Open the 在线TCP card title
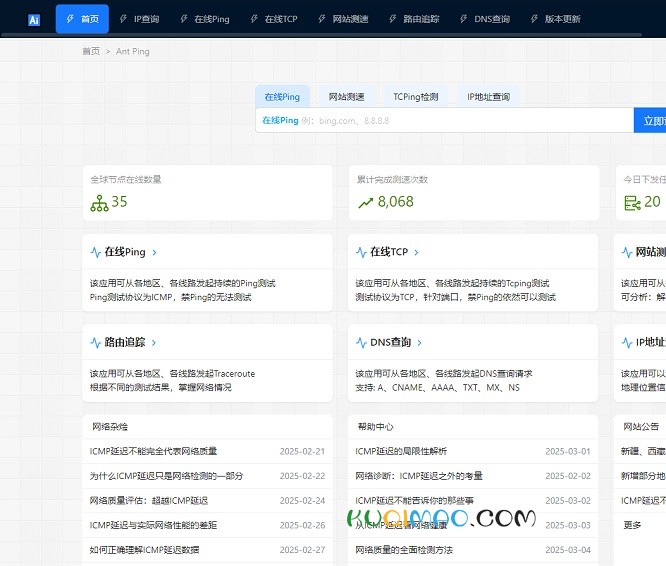The width and height of the screenshot is (666, 566). 389,252
